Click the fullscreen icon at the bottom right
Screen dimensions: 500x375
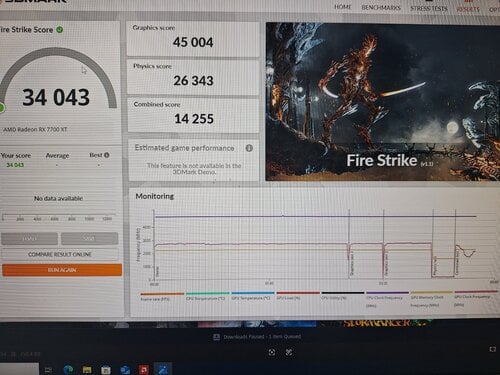pyautogui.click(x=493, y=349)
